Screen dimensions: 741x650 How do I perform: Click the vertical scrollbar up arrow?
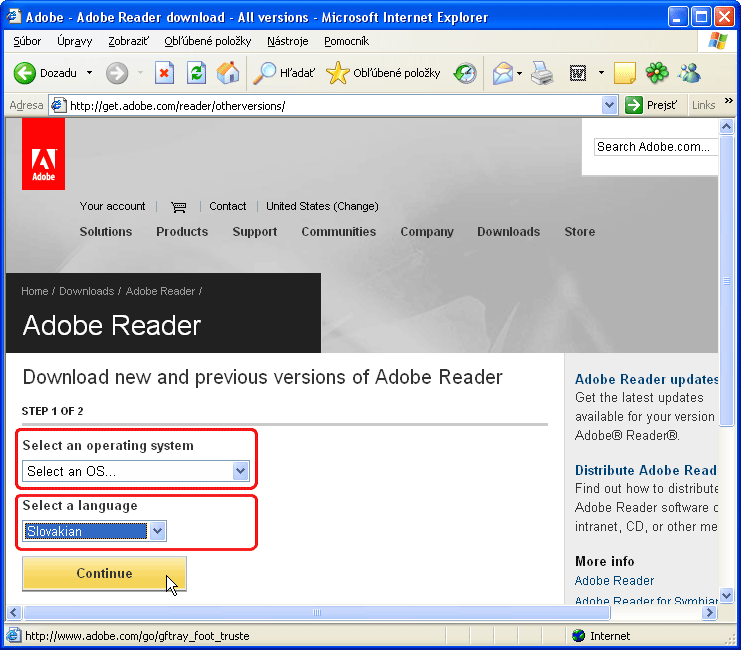[x=726, y=126]
